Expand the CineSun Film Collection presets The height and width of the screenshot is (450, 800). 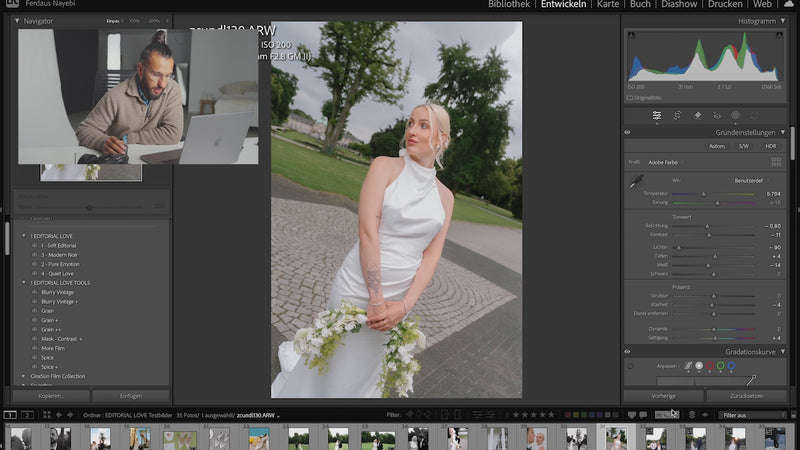[x=24, y=376]
